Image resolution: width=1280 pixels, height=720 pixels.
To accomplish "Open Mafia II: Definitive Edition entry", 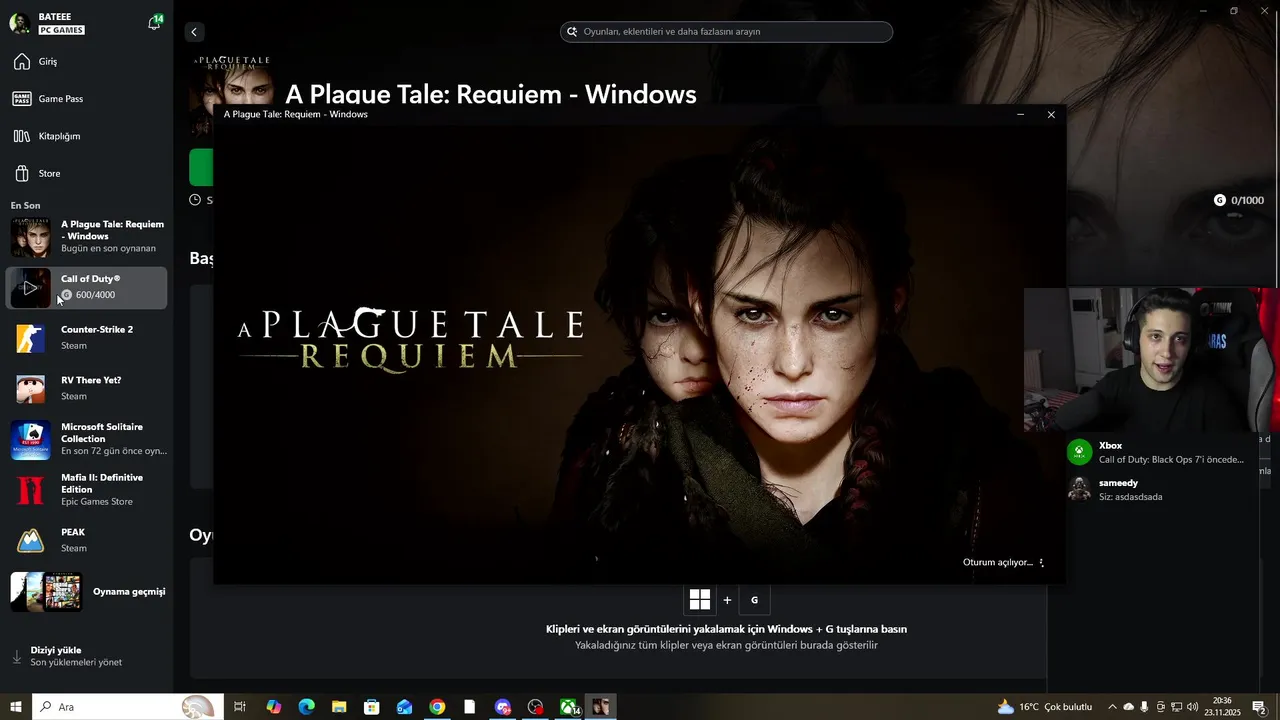I will click(x=86, y=490).
